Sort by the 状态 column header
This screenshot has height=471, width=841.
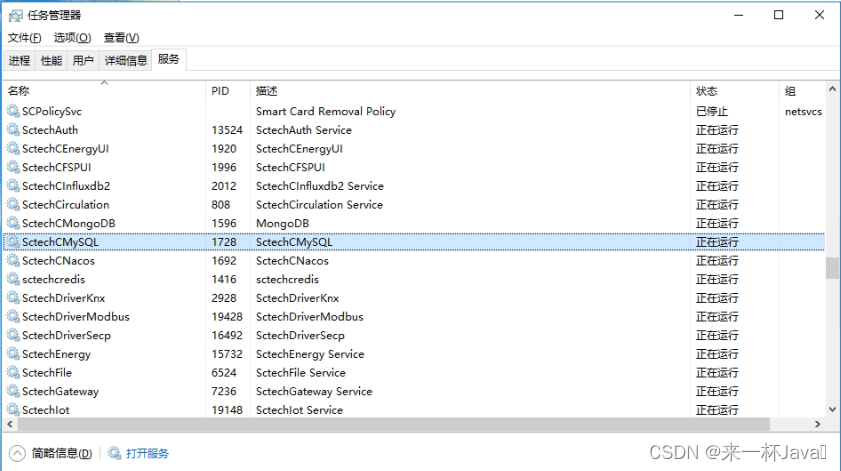[x=734, y=91]
